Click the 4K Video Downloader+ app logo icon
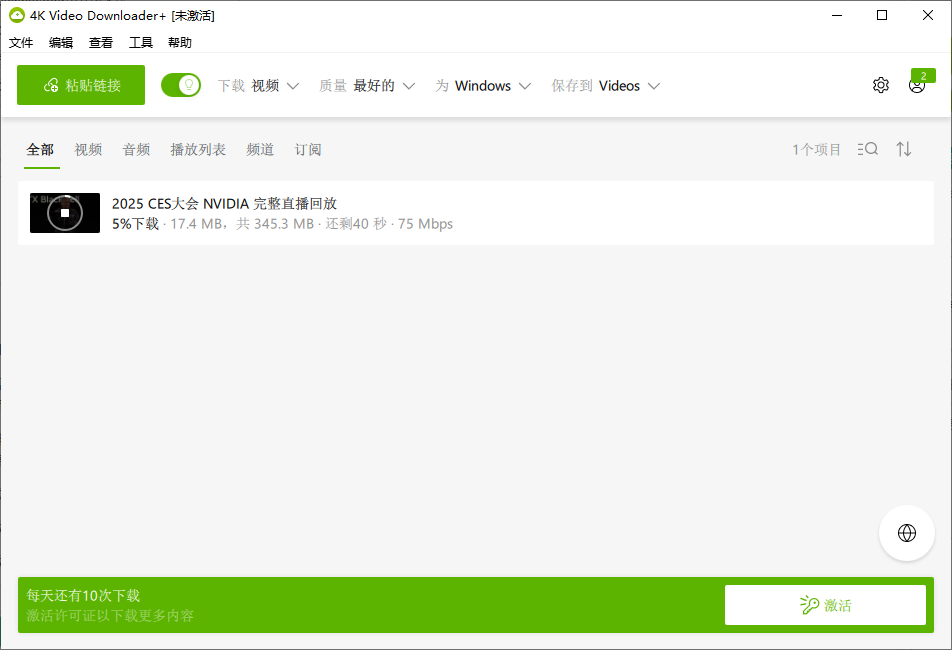The height and width of the screenshot is (650, 952). tap(17, 15)
